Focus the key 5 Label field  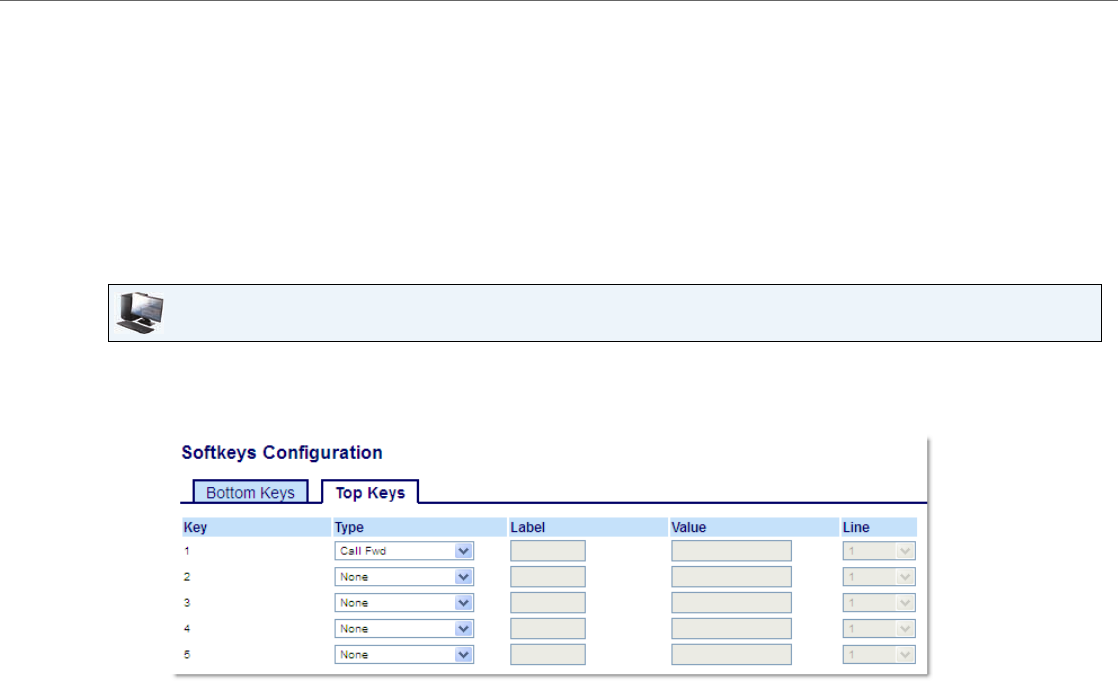pyautogui.click(x=547, y=655)
